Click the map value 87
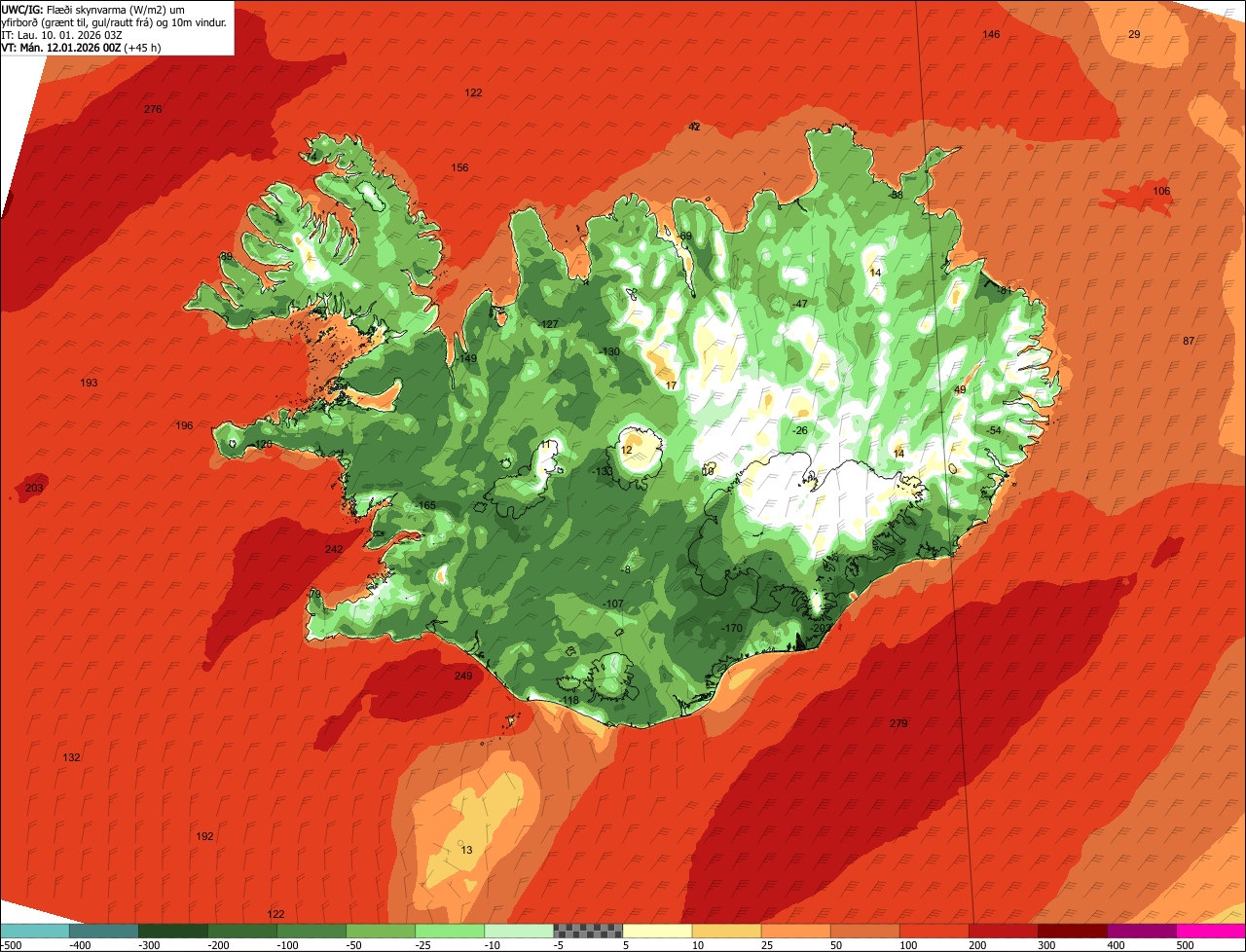 pyautogui.click(x=1189, y=341)
